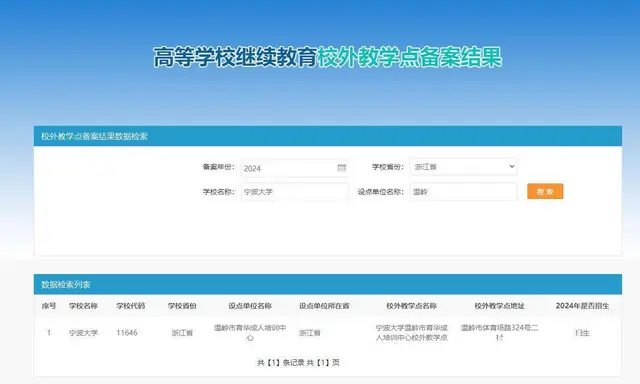Click the 招生 status cell

pyautogui.click(x=582, y=333)
